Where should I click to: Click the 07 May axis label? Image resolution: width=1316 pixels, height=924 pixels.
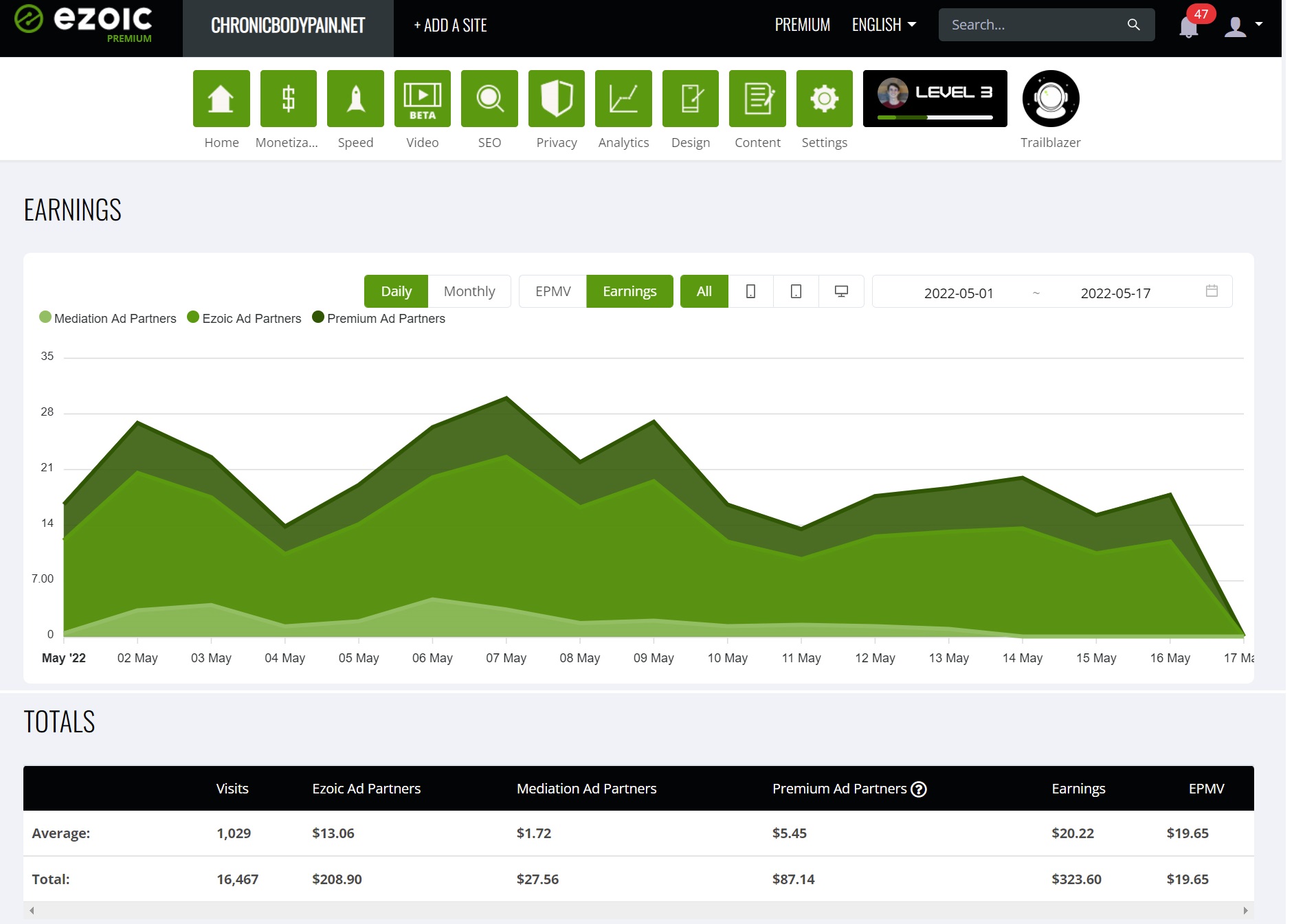point(506,658)
